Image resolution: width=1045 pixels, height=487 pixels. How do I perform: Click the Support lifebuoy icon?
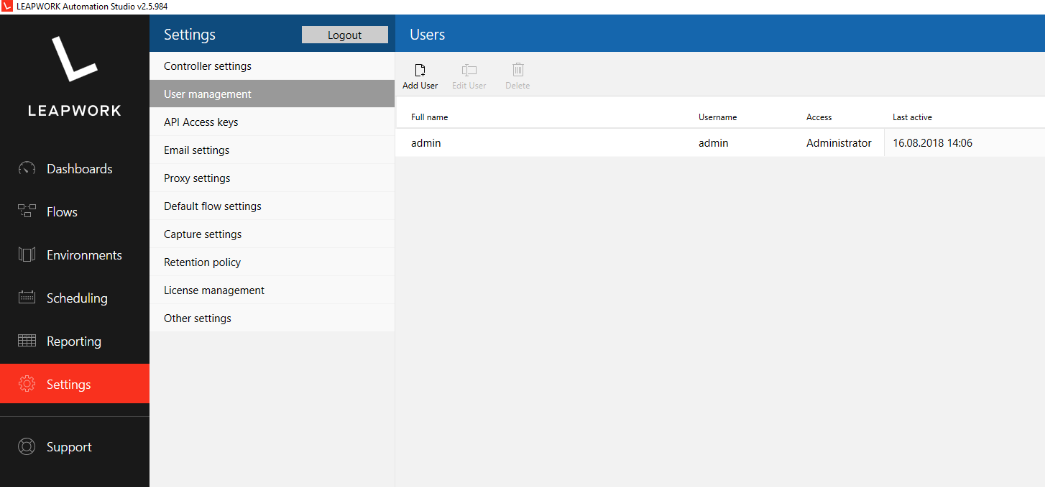27,446
